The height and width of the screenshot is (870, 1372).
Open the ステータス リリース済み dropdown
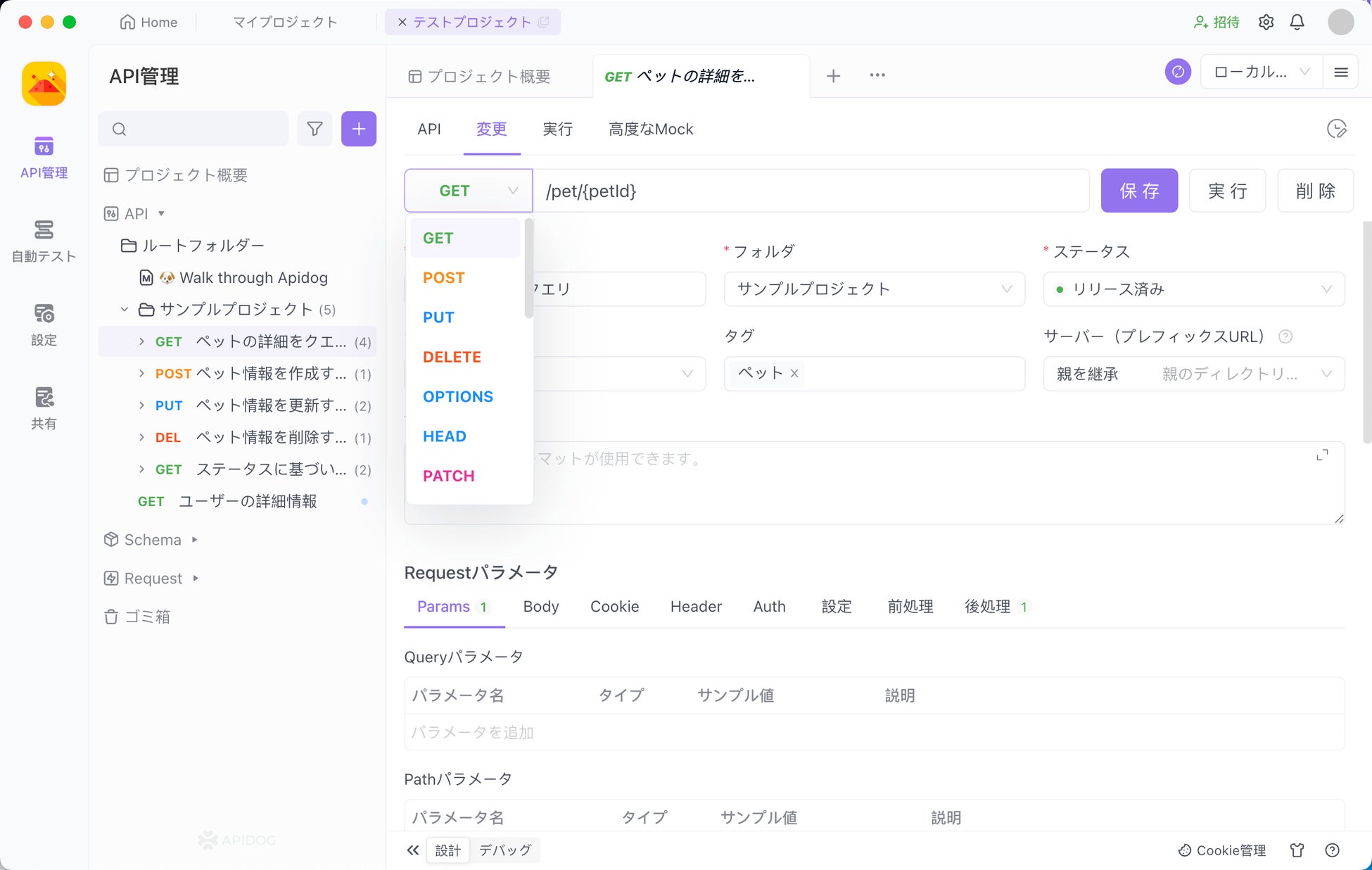click(x=1193, y=289)
